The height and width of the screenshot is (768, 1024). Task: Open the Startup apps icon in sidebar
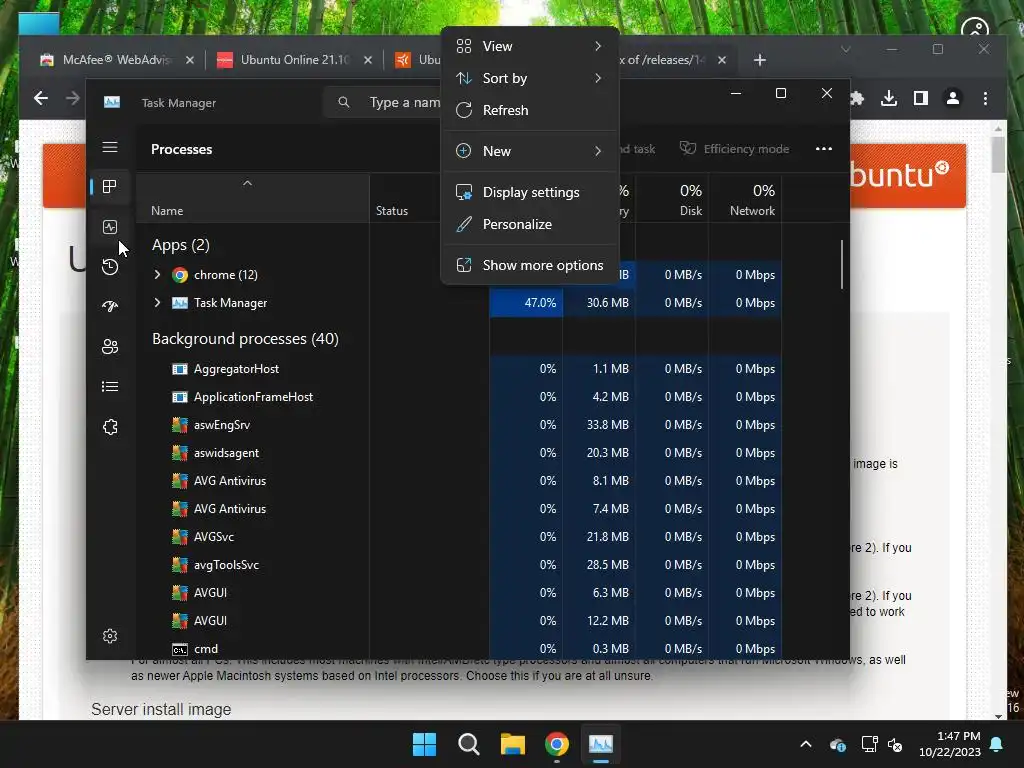tap(110, 306)
